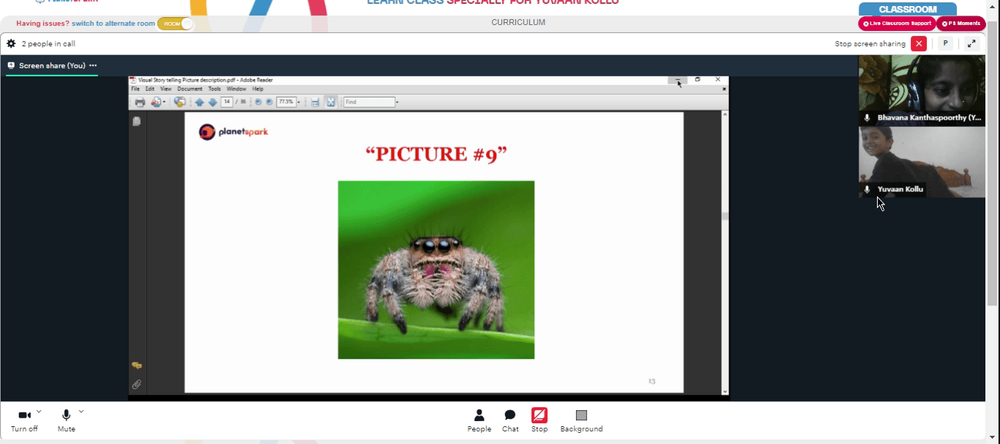This screenshot has height=444, width=1000.
Task: Click the planetspark logo on the page
Action: (x=233, y=132)
